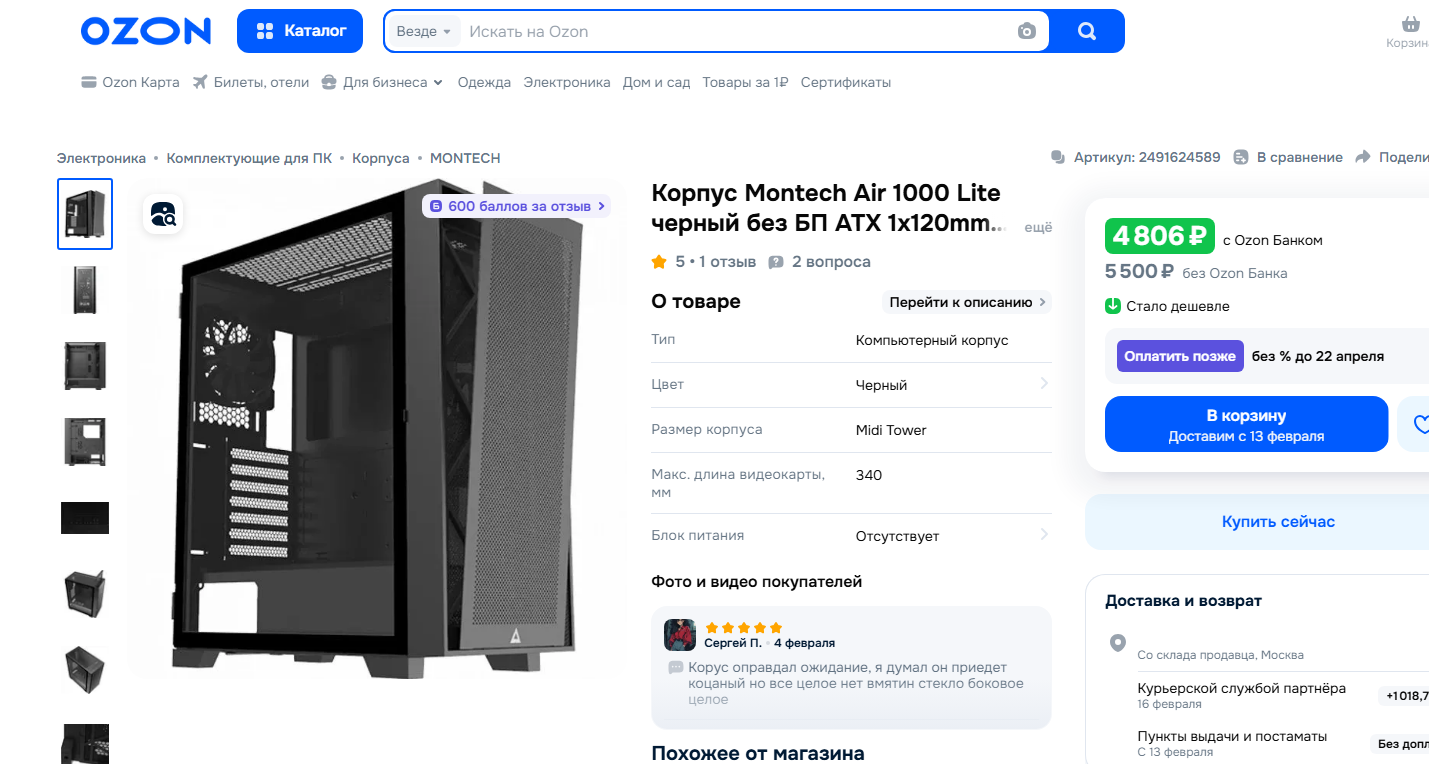
Task: Open the OZON home logo
Action: (x=146, y=31)
